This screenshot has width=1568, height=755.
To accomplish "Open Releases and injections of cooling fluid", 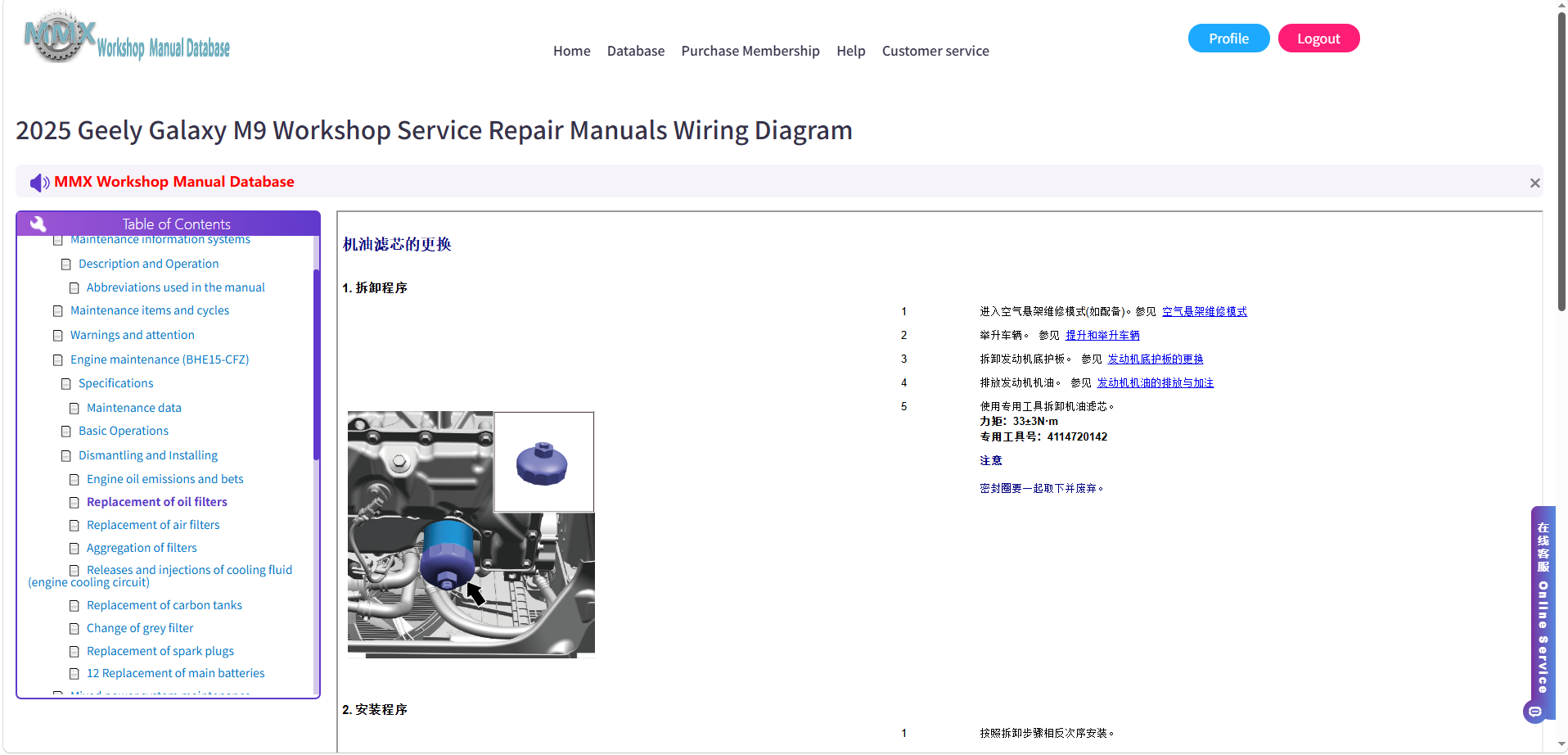I will tap(160, 576).
